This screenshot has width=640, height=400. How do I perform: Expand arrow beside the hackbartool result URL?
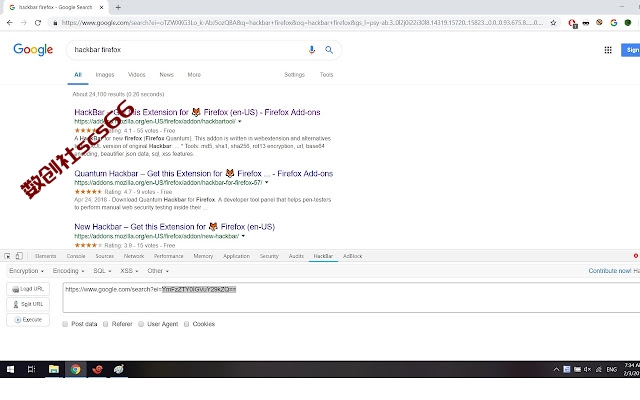tap(240, 122)
